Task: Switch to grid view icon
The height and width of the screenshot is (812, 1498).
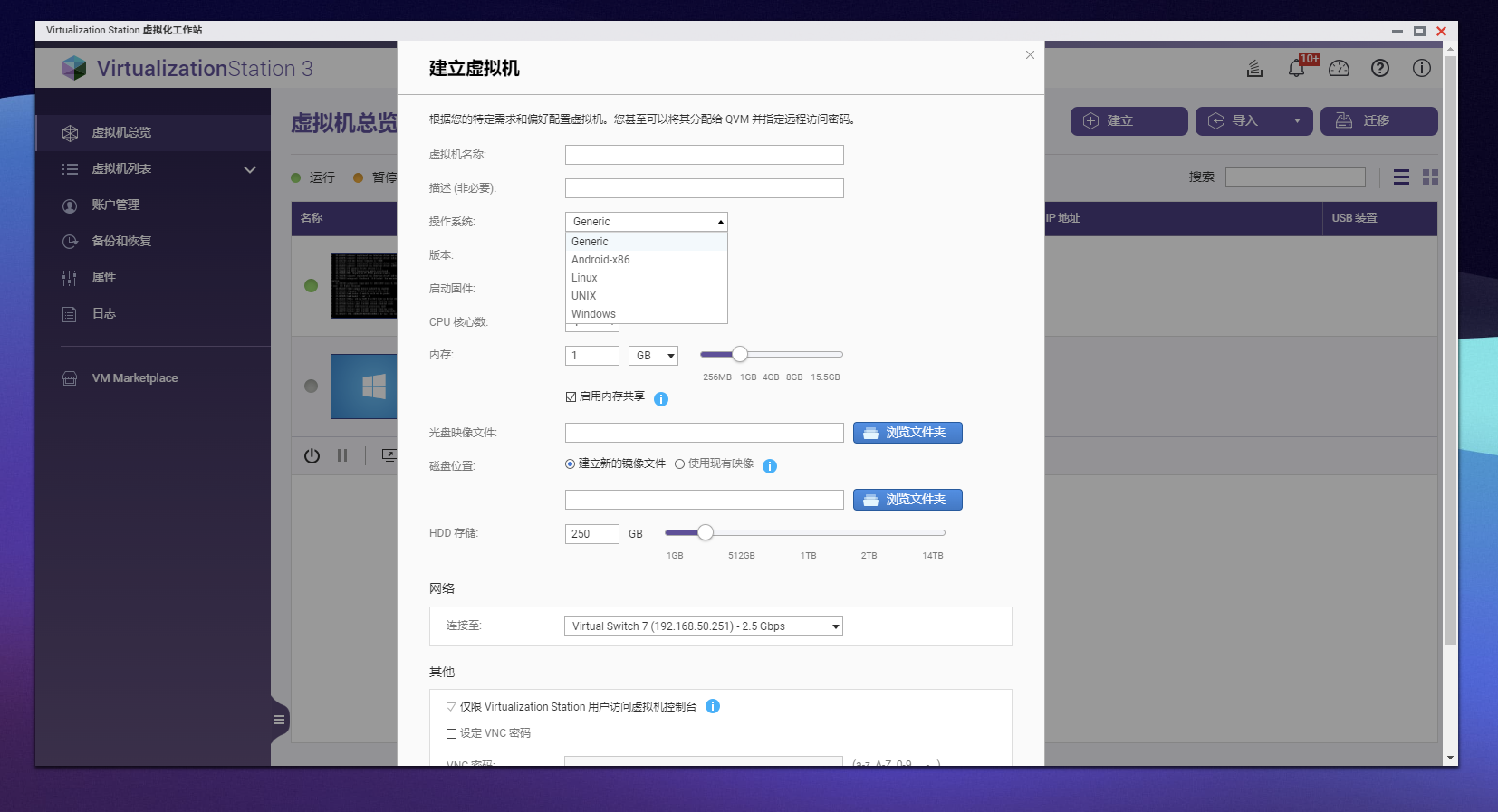Action: 1430,177
